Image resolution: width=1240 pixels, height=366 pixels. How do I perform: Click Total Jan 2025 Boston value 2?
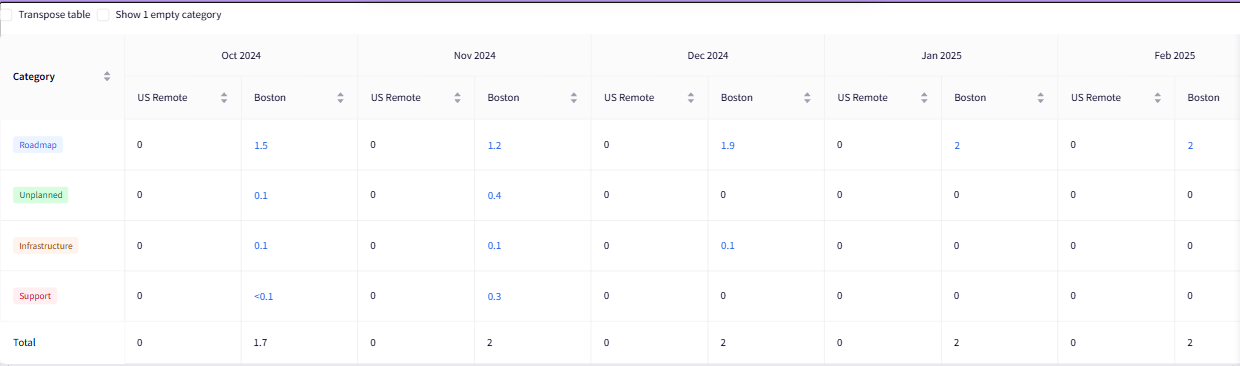(x=957, y=342)
